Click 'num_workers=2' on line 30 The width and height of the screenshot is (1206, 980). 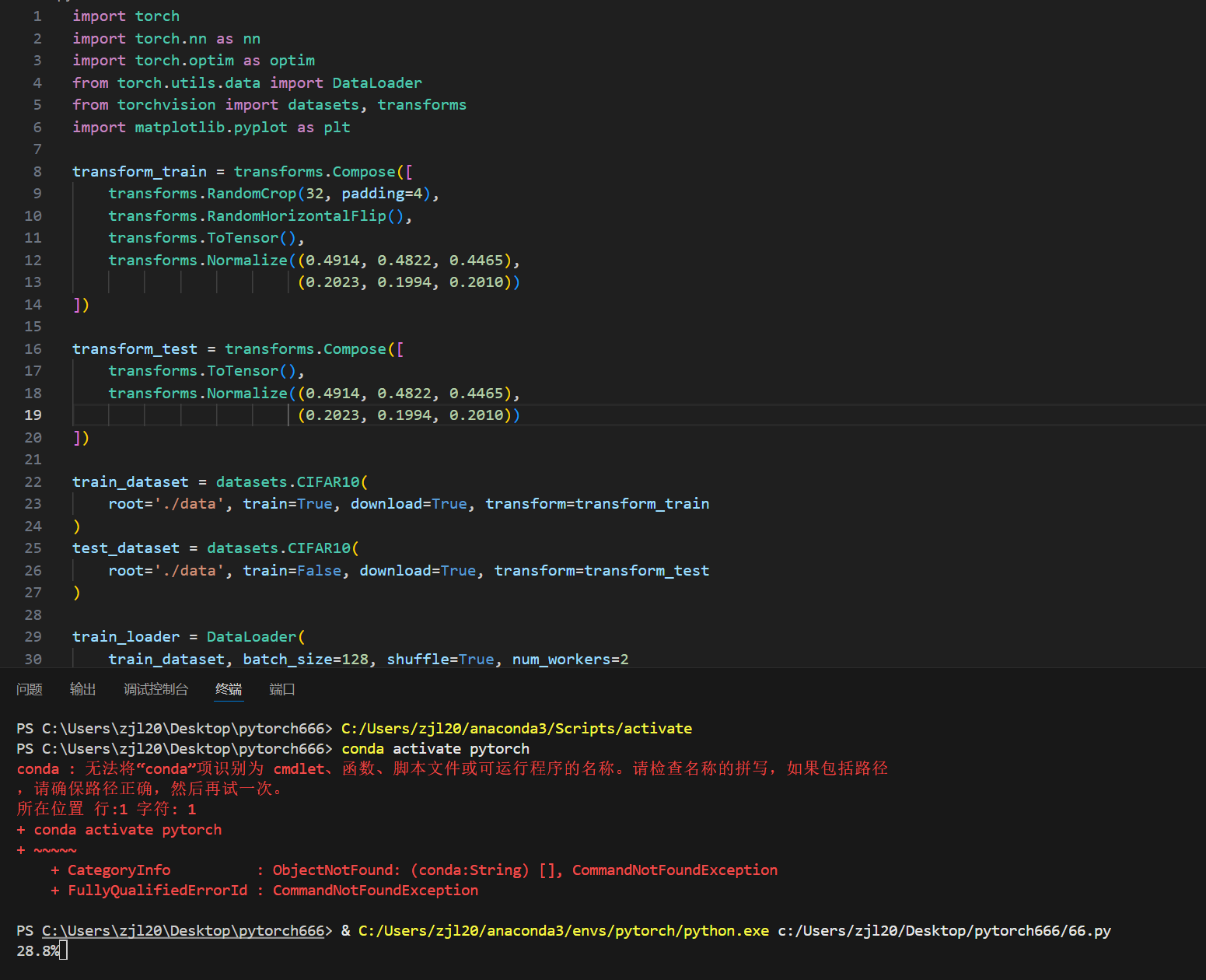click(x=571, y=660)
